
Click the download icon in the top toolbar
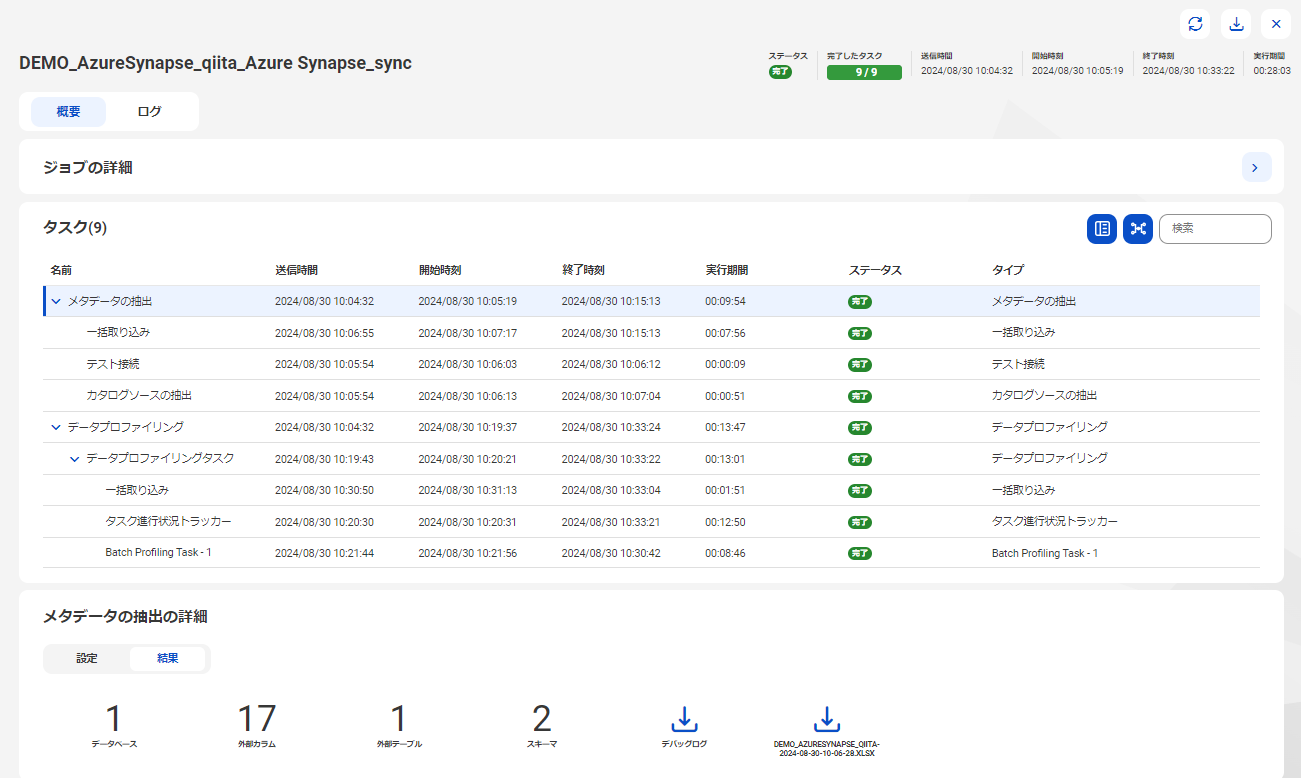tap(1237, 23)
